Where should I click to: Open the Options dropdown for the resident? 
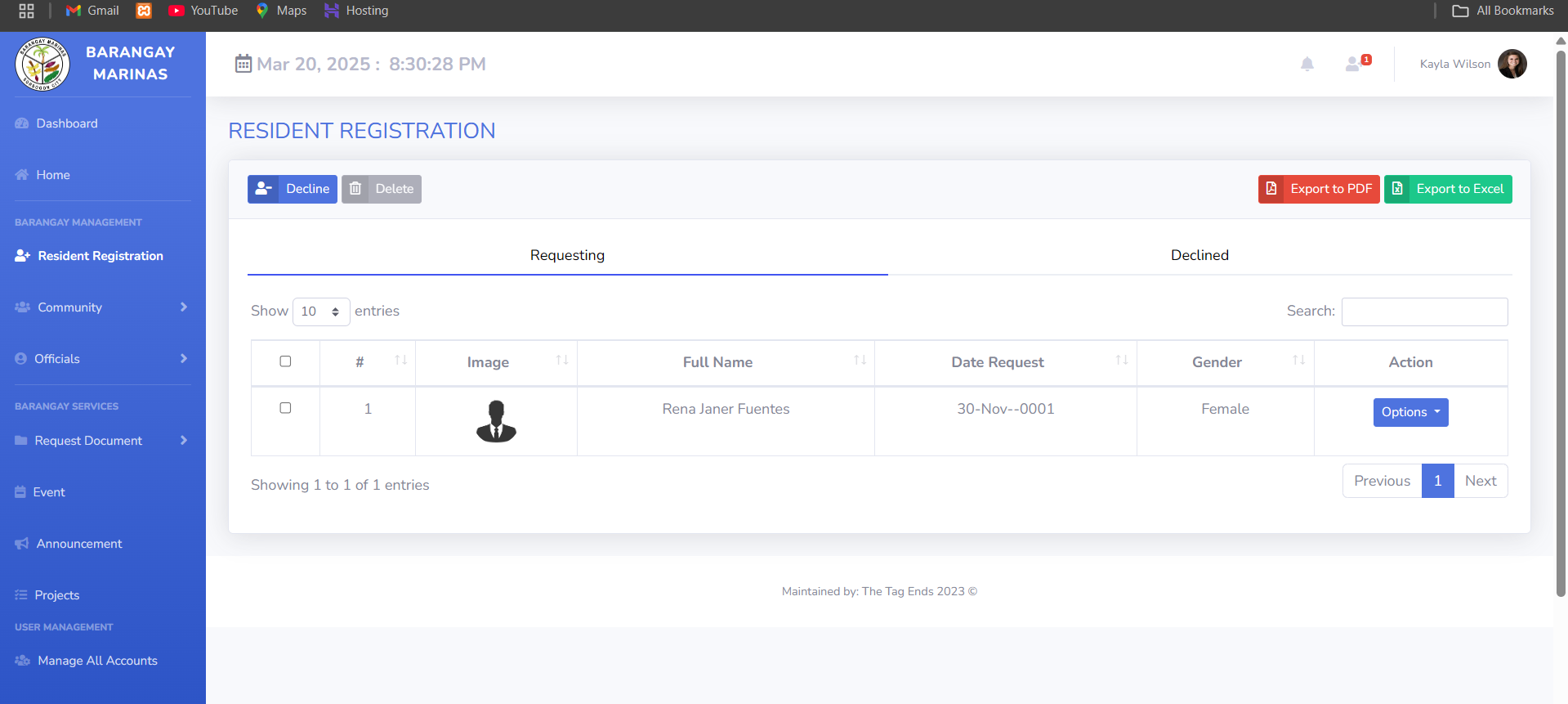(1410, 412)
